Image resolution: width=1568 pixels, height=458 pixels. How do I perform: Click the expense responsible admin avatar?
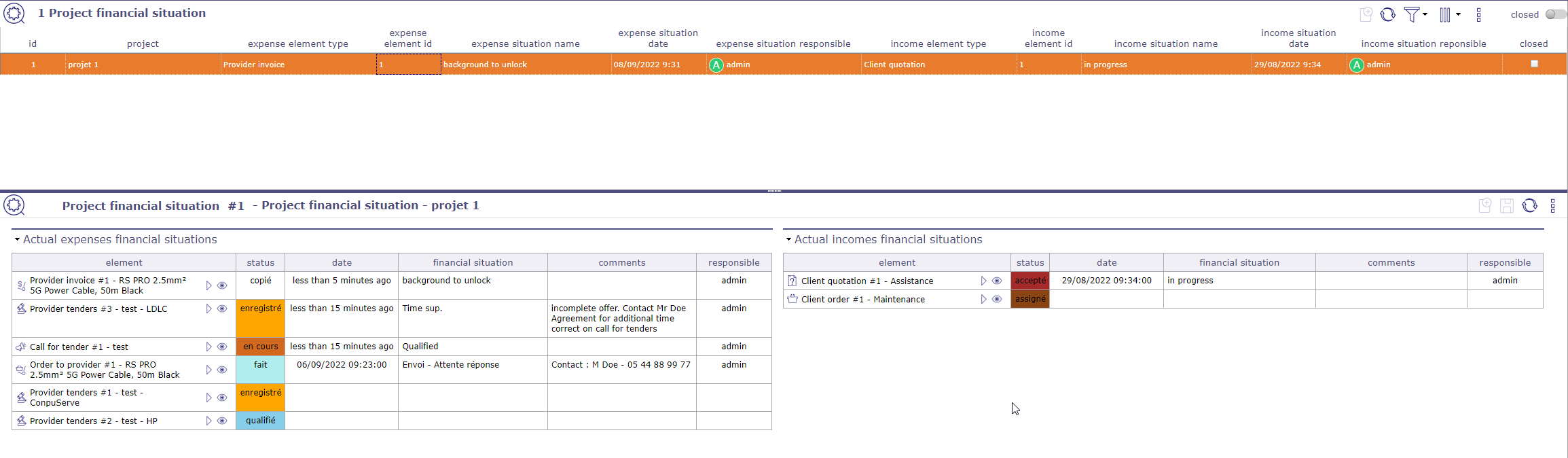click(x=716, y=65)
